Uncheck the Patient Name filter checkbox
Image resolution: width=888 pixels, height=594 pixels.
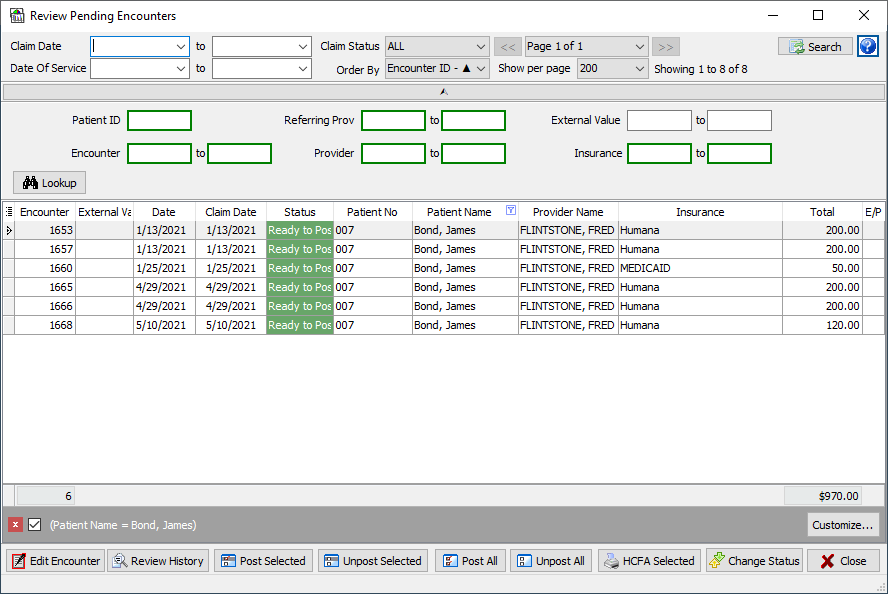(x=35, y=525)
